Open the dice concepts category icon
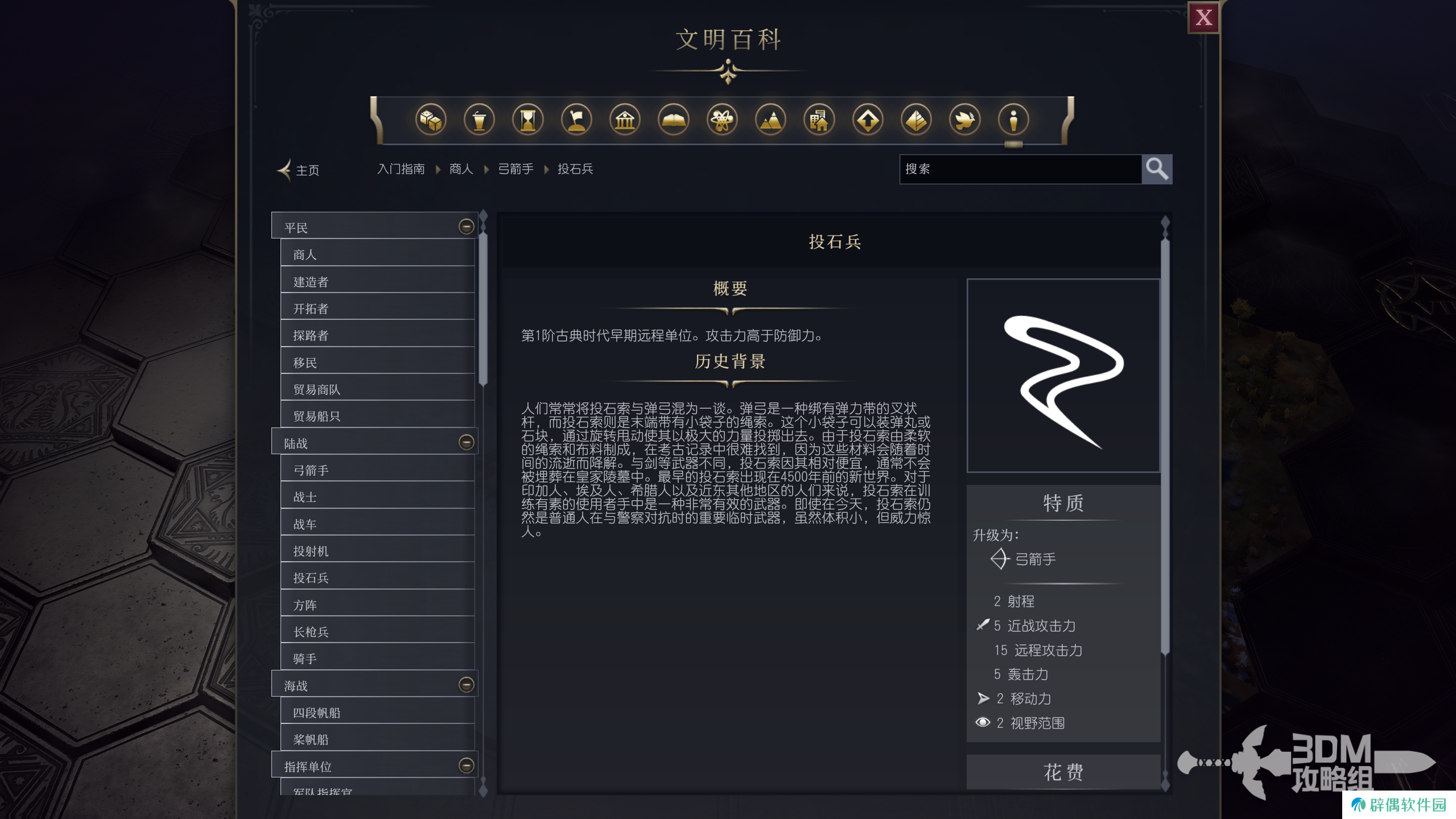Screen dimensions: 1456x819 point(431,120)
